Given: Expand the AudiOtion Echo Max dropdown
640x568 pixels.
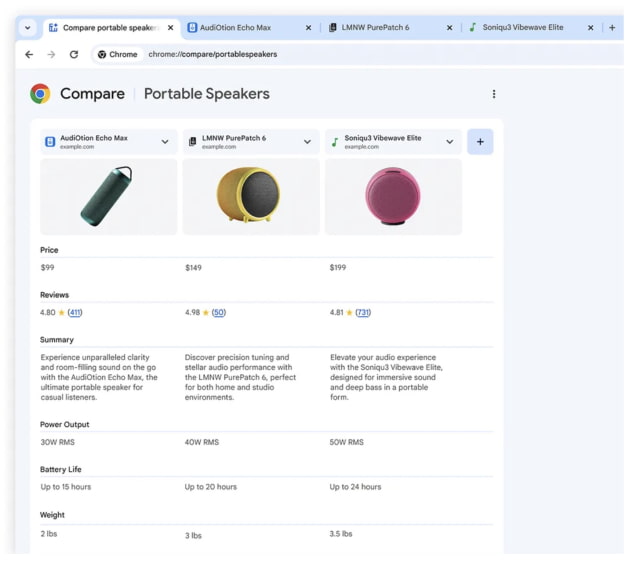Looking at the screenshot, I should pos(165,142).
